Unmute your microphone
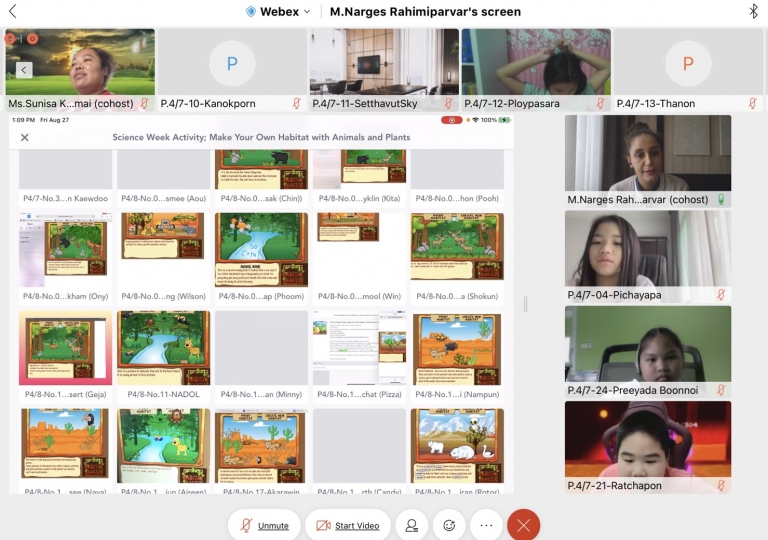Viewport: 768px width, 540px height. 264,526
